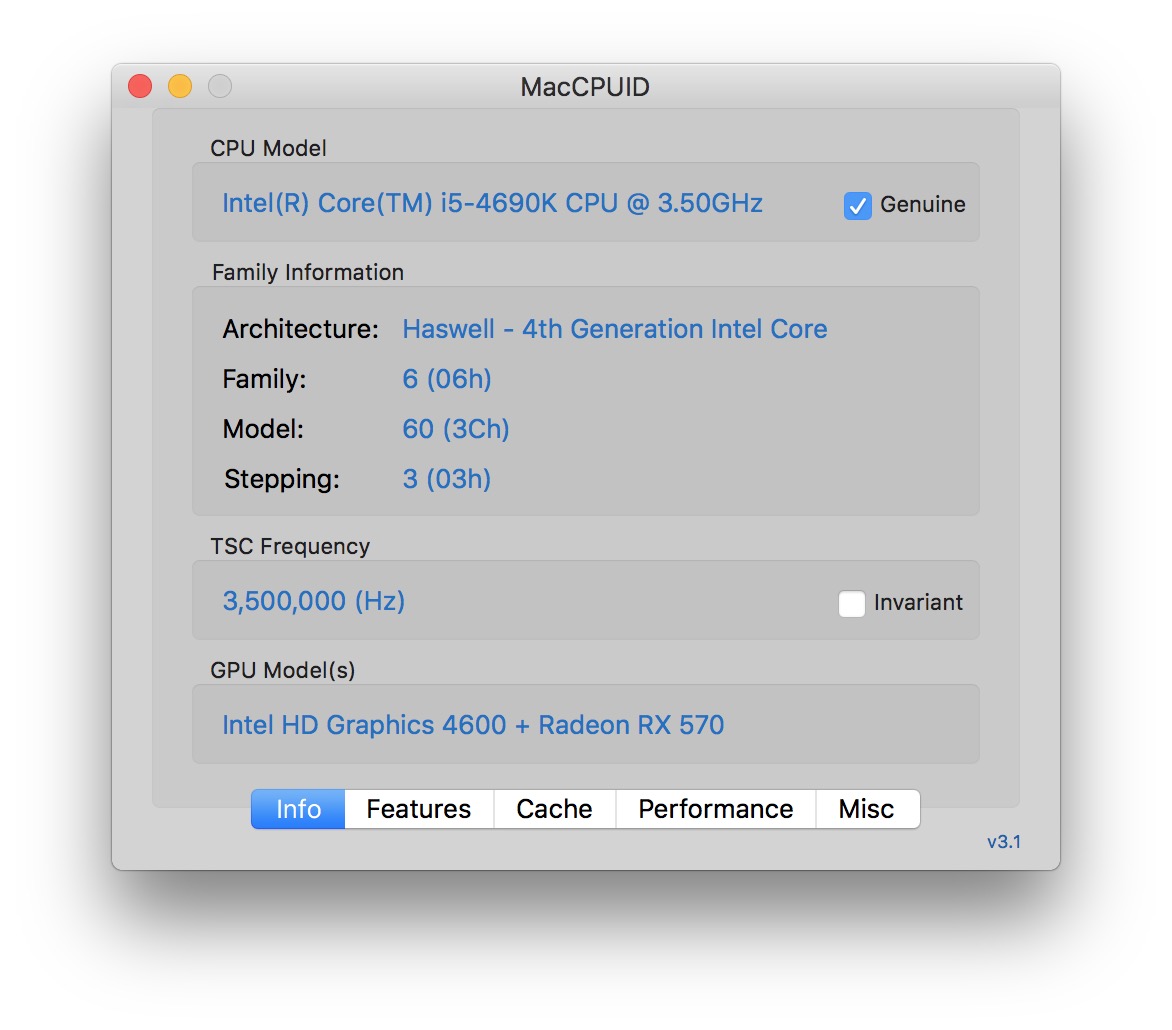1172x1030 pixels.
Task: Enable the Invariant checkbox
Action: [851, 603]
